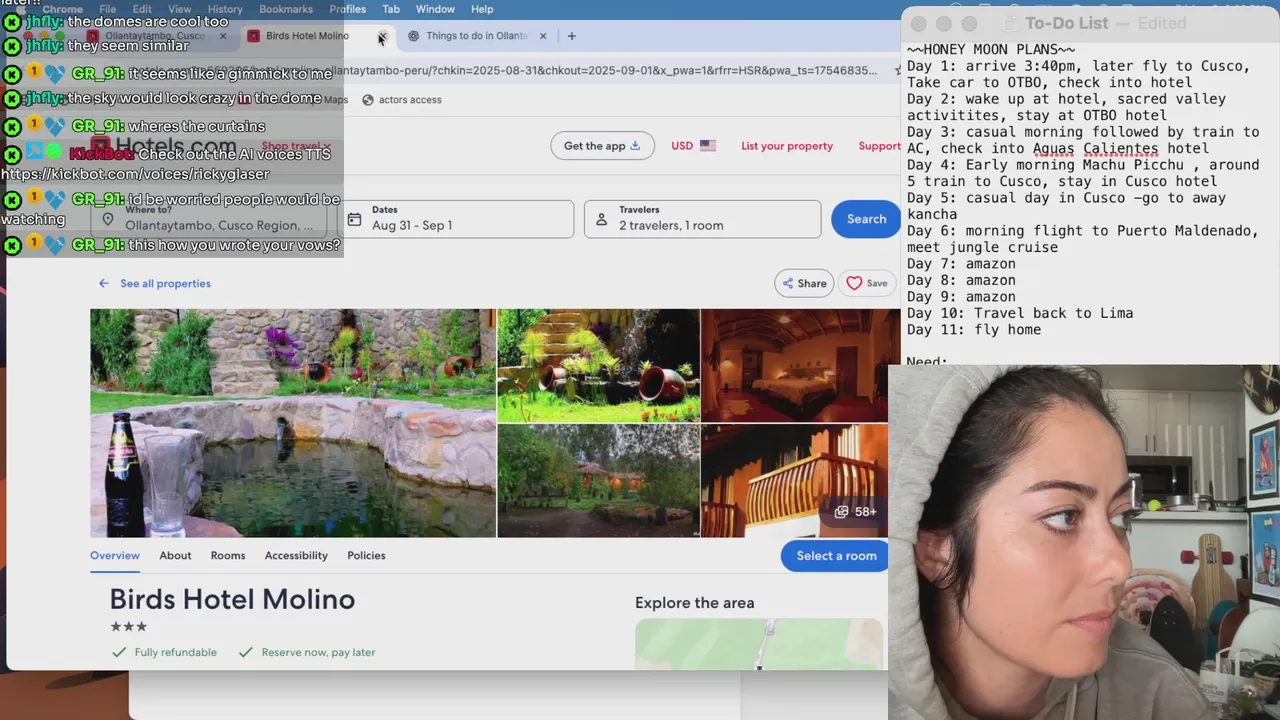This screenshot has height=720, width=1280.
Task: Open the Dates picker Aug 31 - Sep 1
Action: [x=456, y=219]
